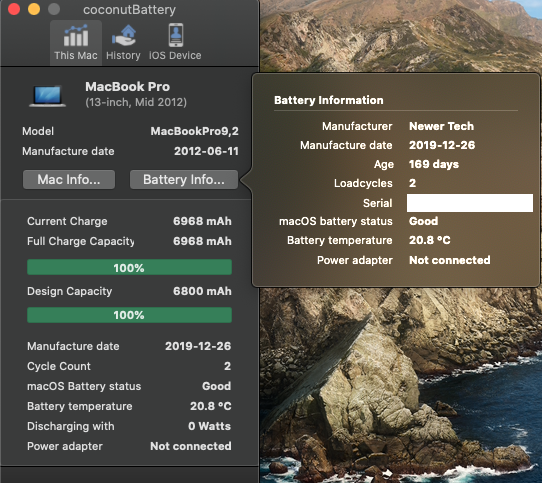This screenshot has height=483, width=542.
Task: Click the MacBookPro9,2 model value
Action: pyautogui.click(x=195, y=131)
